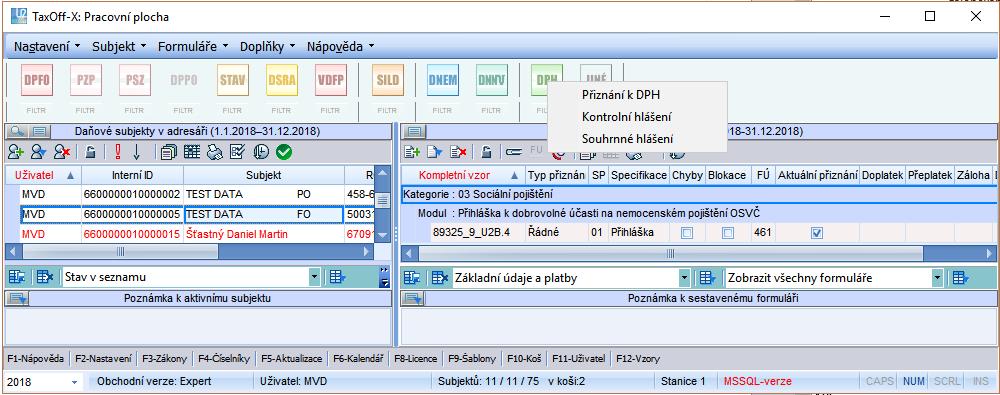Open the Subjekt menu
The image size is (1000, 395).
point(119,47)
